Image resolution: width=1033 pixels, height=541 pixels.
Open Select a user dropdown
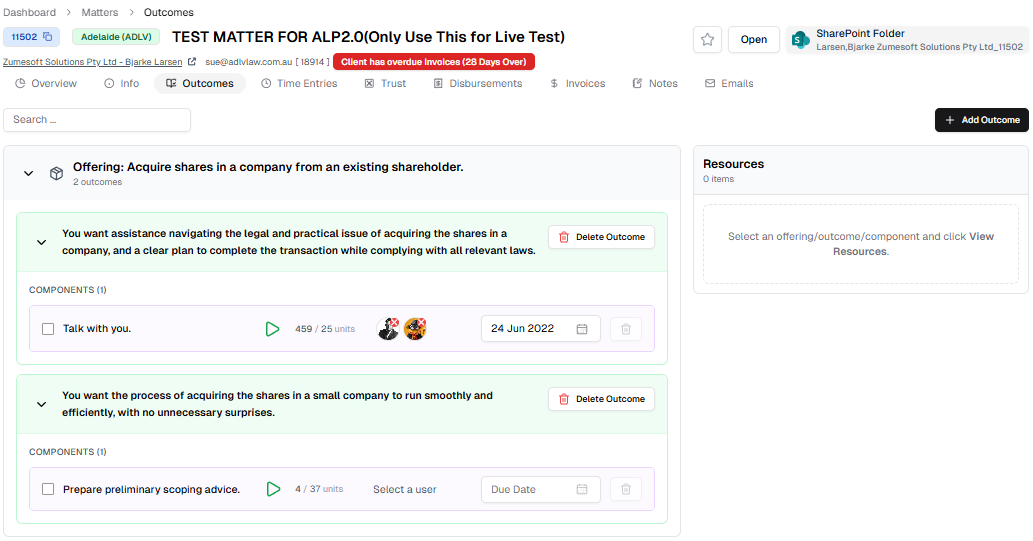[x=405, y=490]
